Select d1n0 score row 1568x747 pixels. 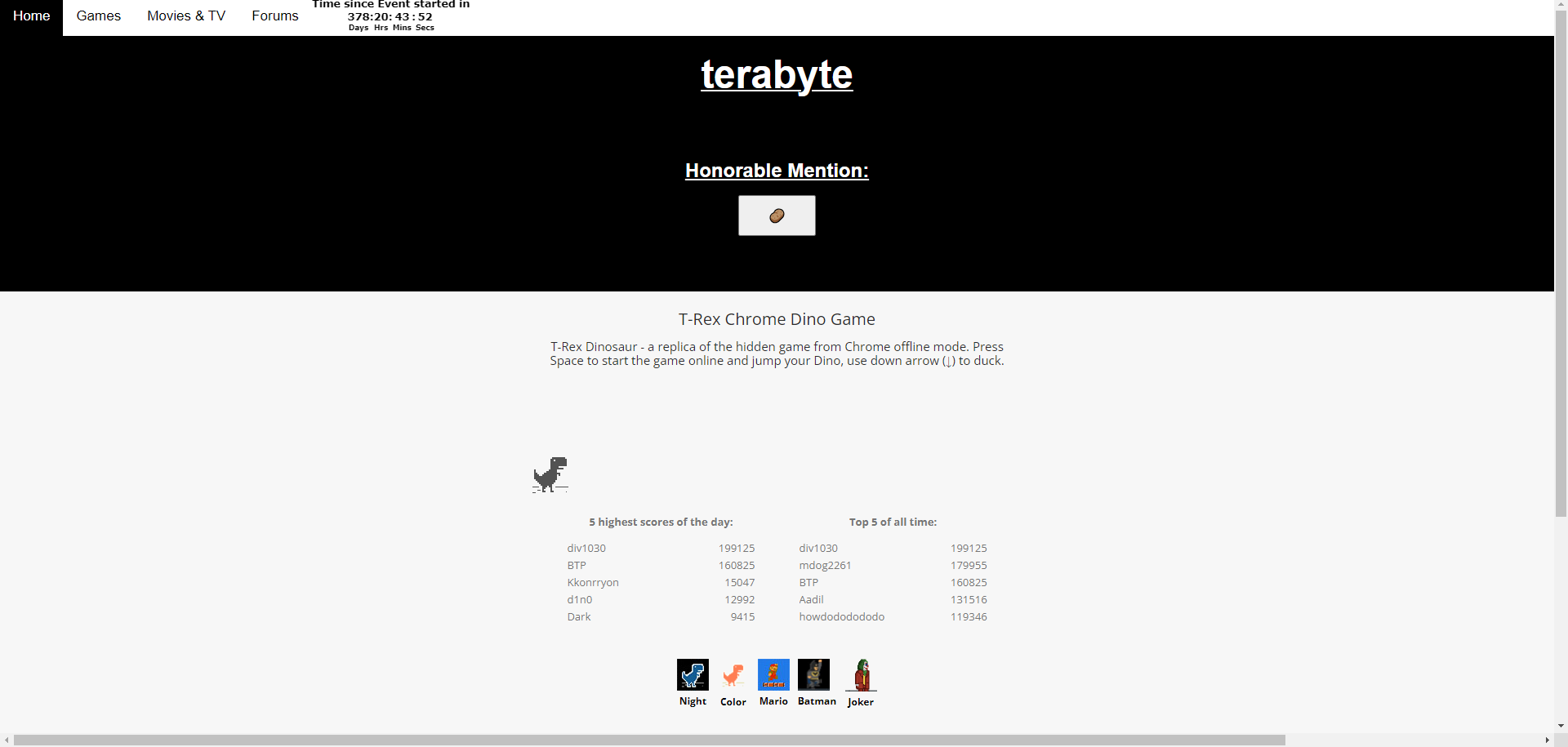point(661,600)
